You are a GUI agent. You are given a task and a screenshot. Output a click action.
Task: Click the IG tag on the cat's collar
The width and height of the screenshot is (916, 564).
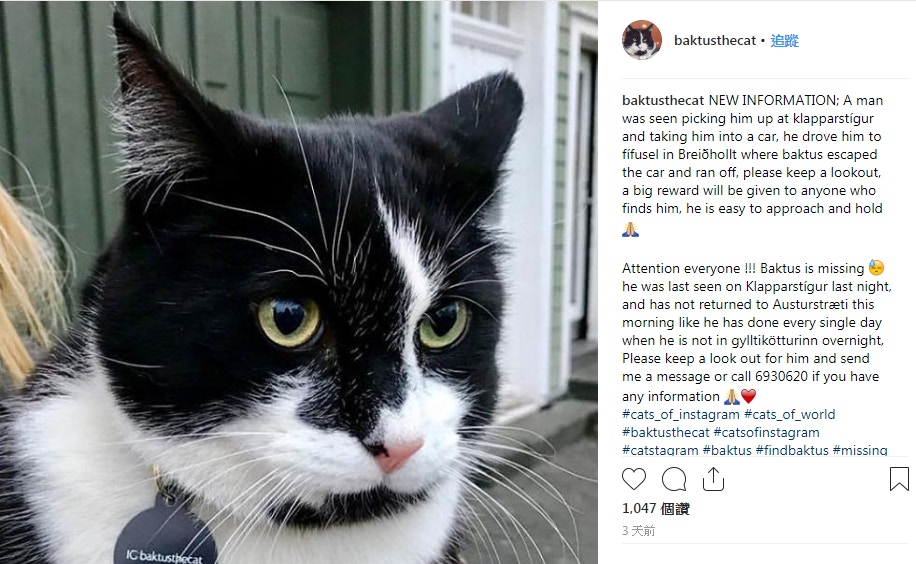[x=165, y=537]
